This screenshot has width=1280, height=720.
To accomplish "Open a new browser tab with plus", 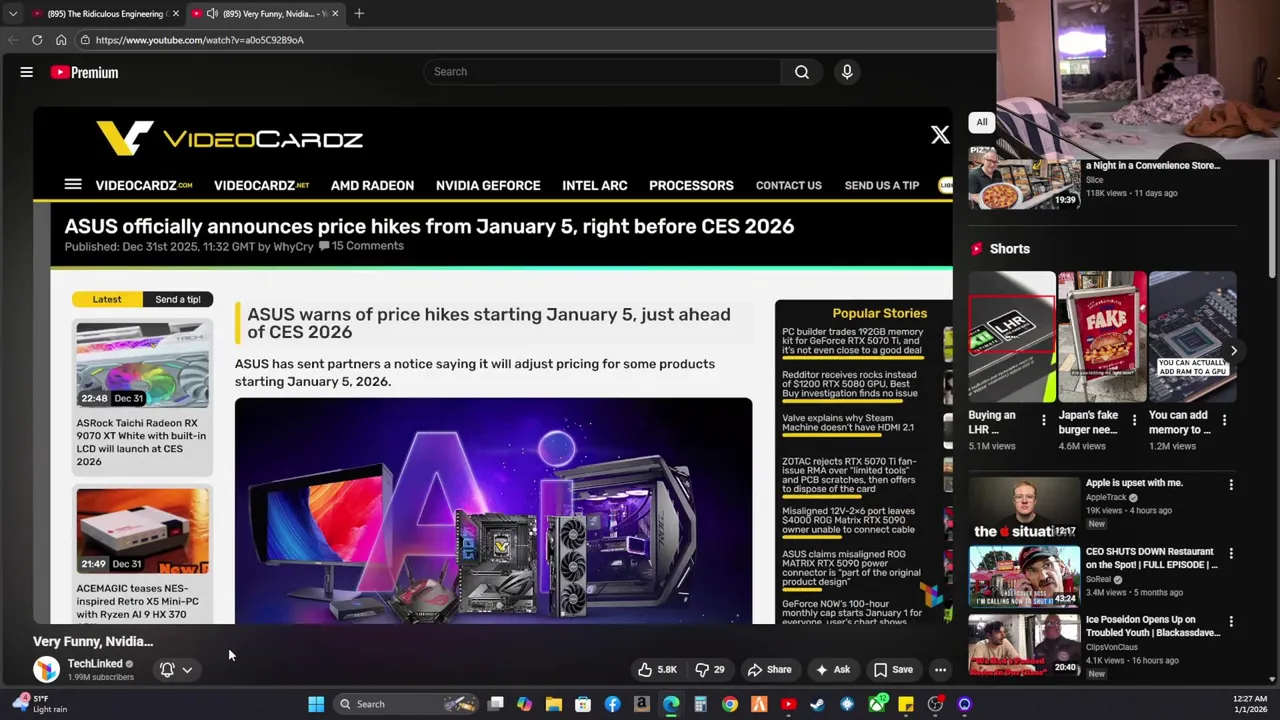I will pos(359,13).
